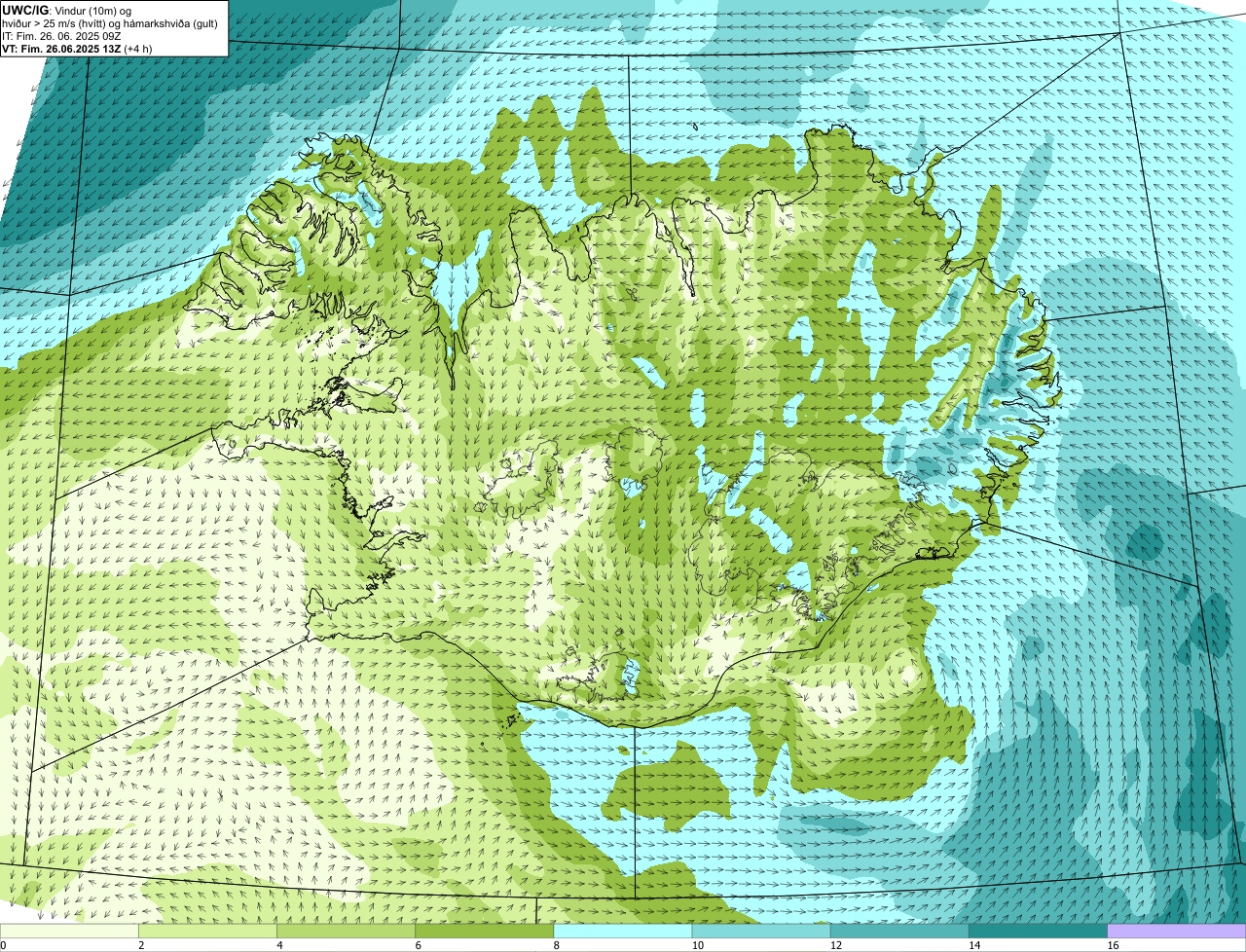Click the "10" legend scale label

pos(697,945)
